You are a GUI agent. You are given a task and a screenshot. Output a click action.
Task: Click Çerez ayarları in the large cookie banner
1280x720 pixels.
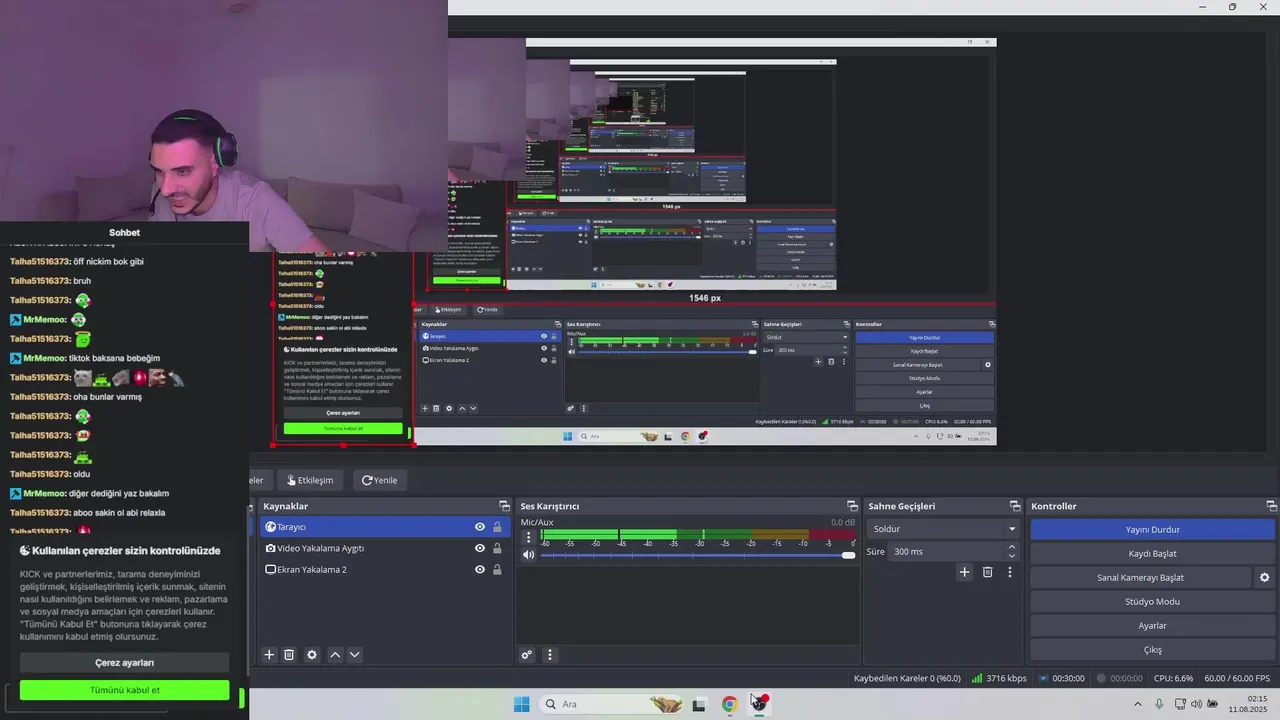tap(125, 663)
